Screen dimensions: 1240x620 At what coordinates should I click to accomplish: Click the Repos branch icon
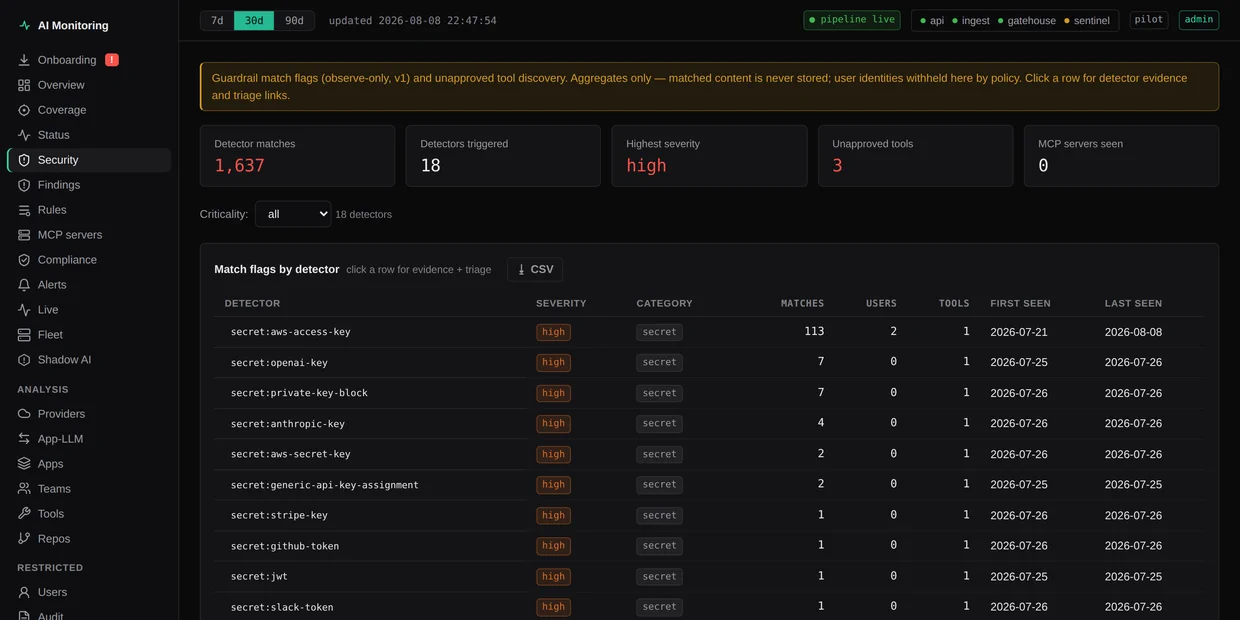(x=24, y=539)
